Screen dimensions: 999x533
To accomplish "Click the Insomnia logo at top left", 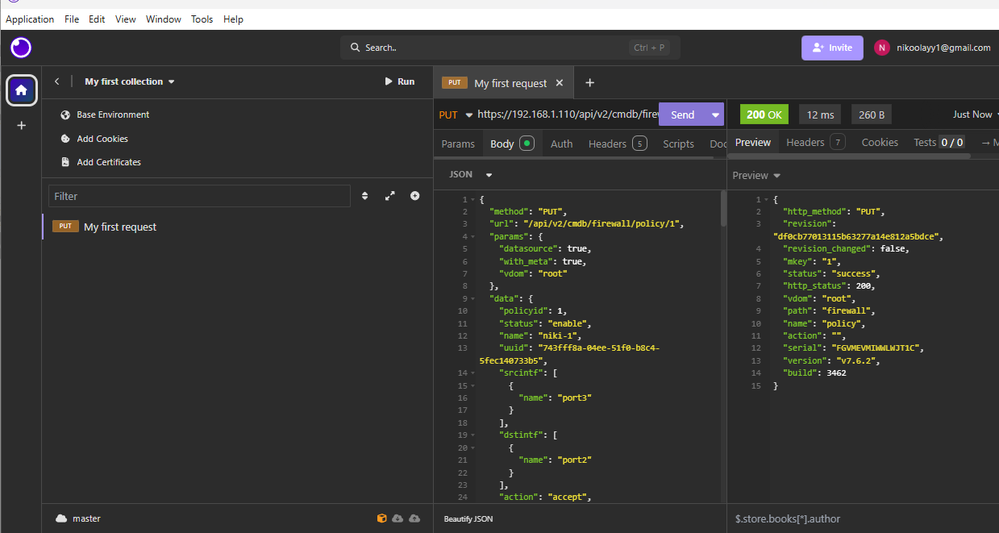I will [21, 47].
